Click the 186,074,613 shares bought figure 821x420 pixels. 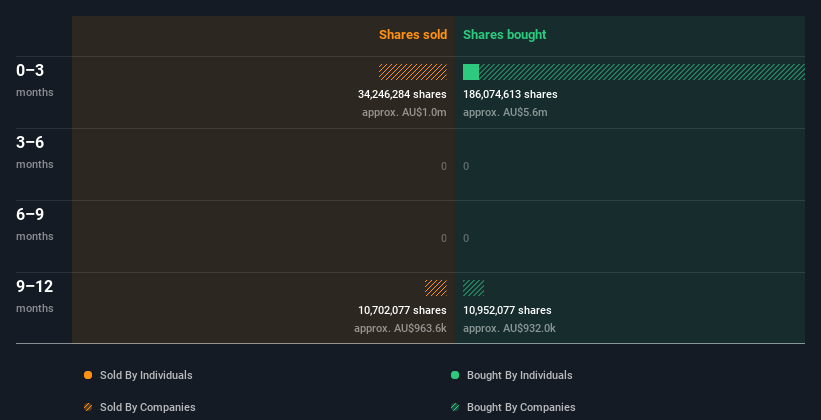pyautogui.click(x=510, y=94)
